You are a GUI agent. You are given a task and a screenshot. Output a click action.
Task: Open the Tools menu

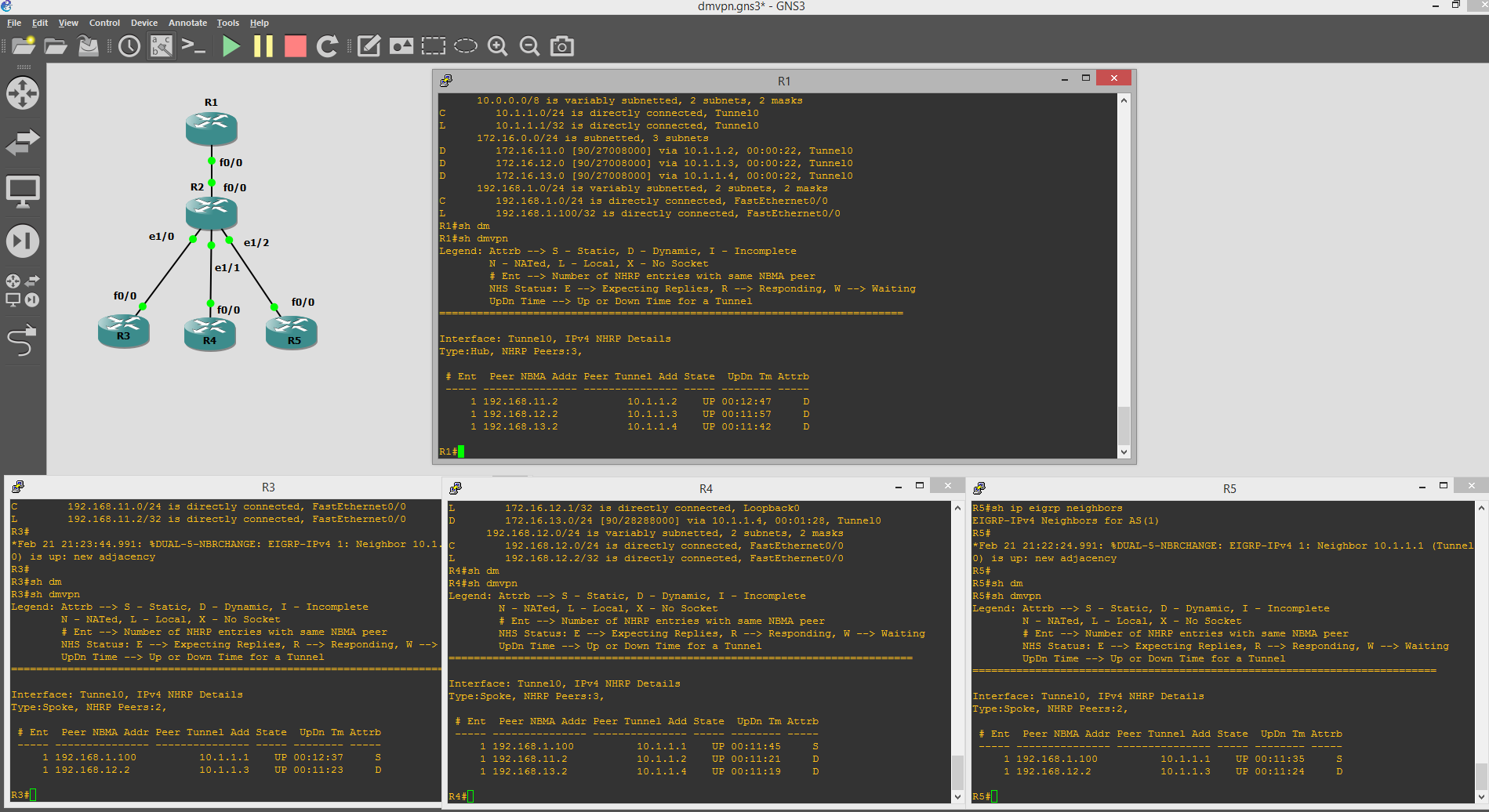(x=227, y=23)
